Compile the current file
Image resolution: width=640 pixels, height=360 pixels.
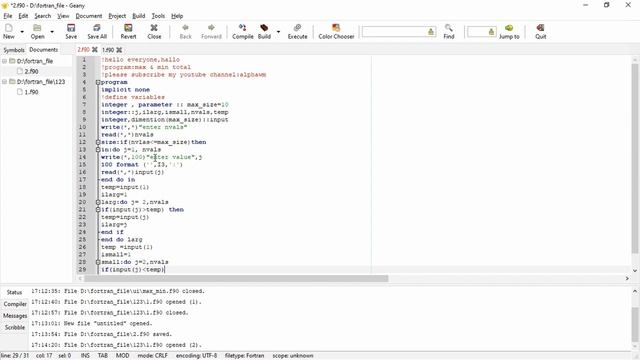point(242,31)
